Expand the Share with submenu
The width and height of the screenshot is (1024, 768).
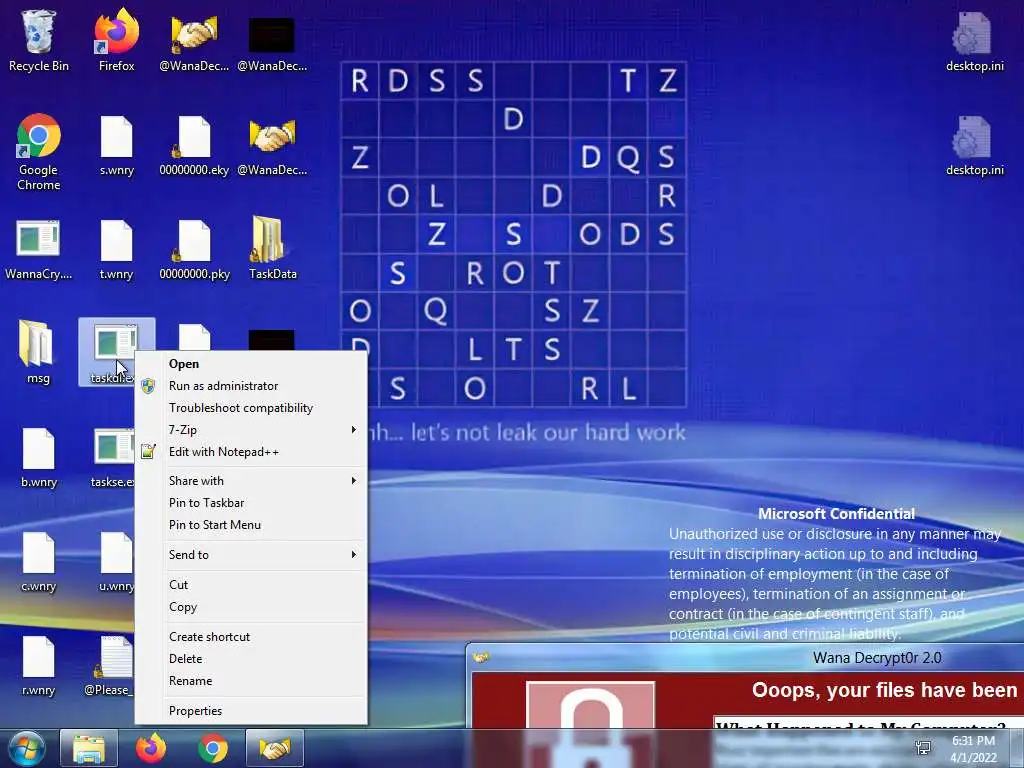251,481
